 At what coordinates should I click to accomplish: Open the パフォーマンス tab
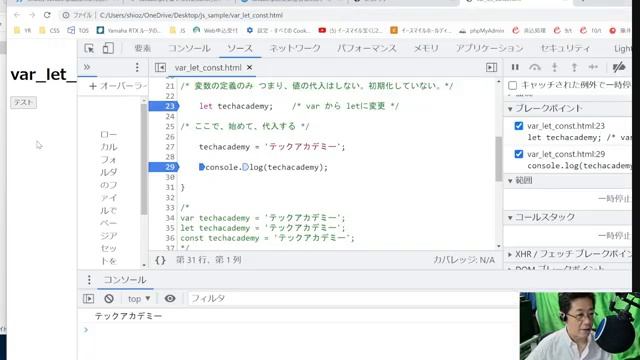(x=367, y=49)
